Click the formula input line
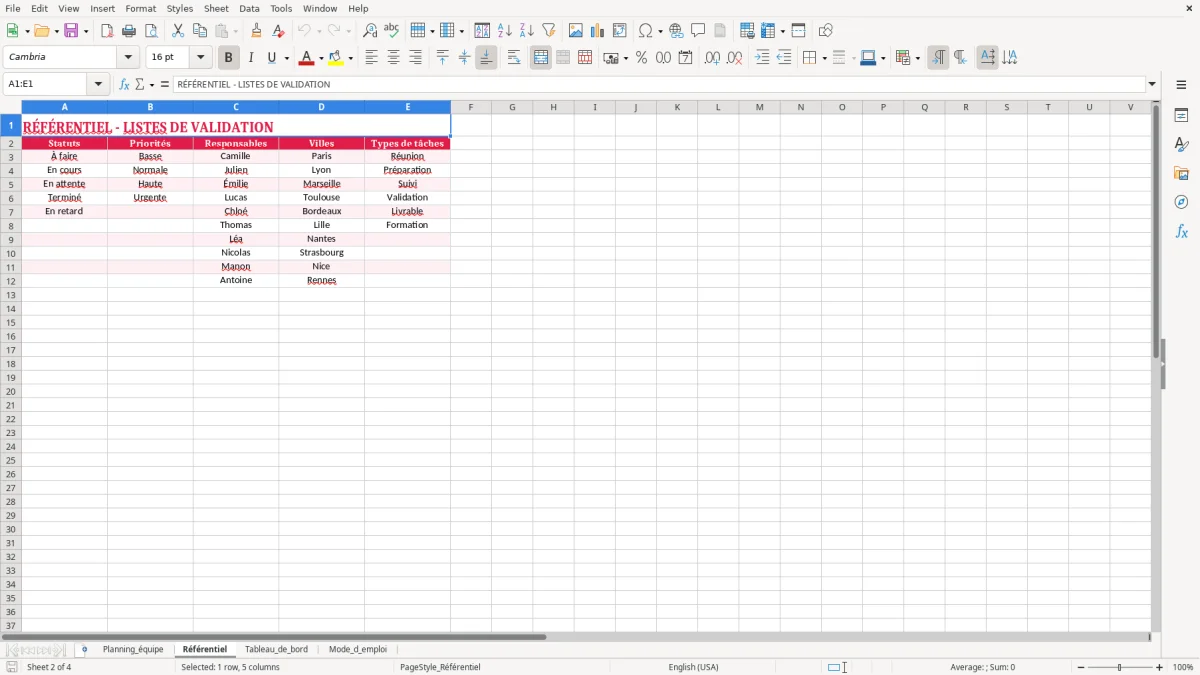The width and height of the screenshot is (1200, 675). 659,84
